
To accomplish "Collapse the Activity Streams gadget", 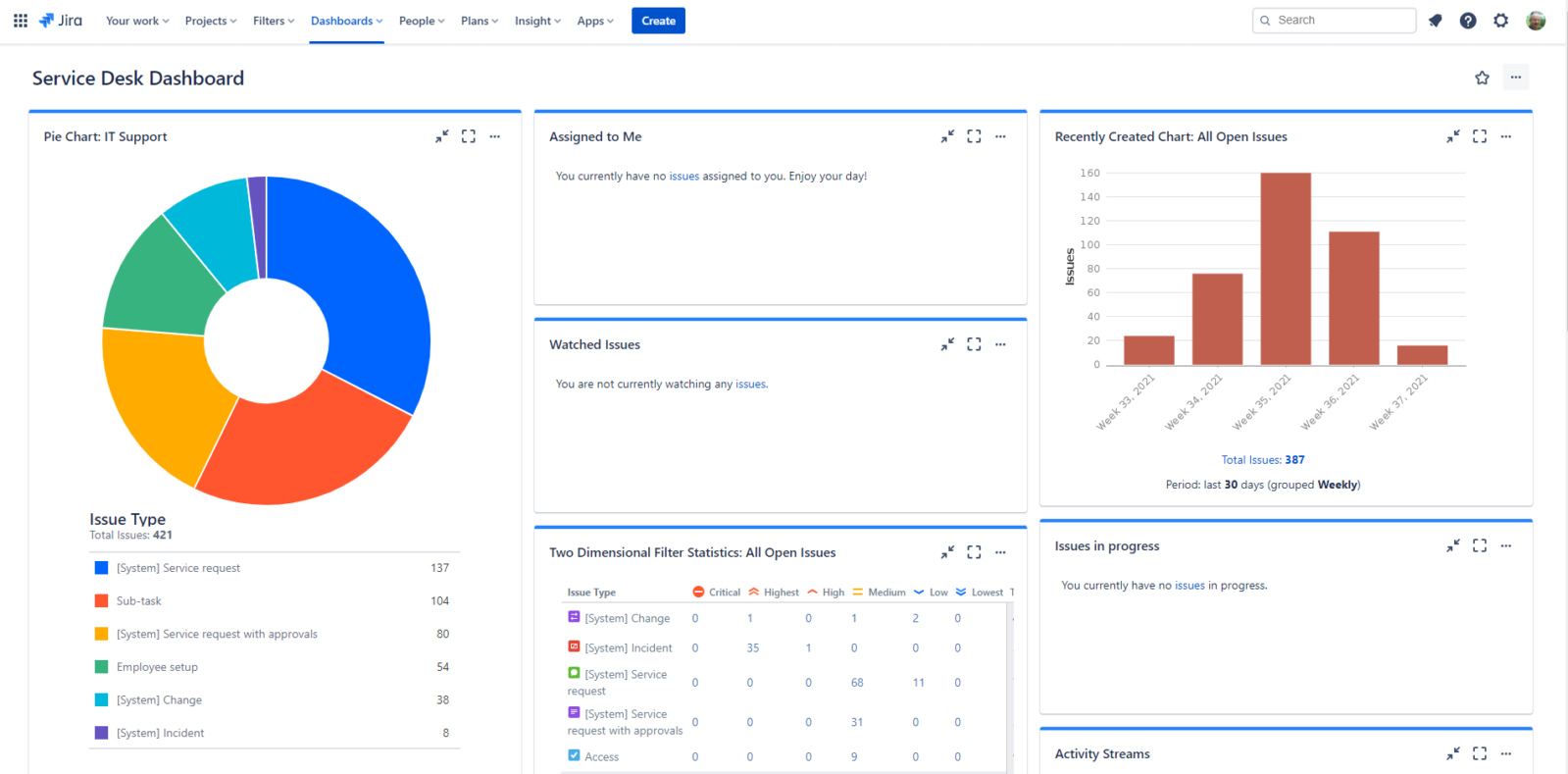I will (1453, 753).
